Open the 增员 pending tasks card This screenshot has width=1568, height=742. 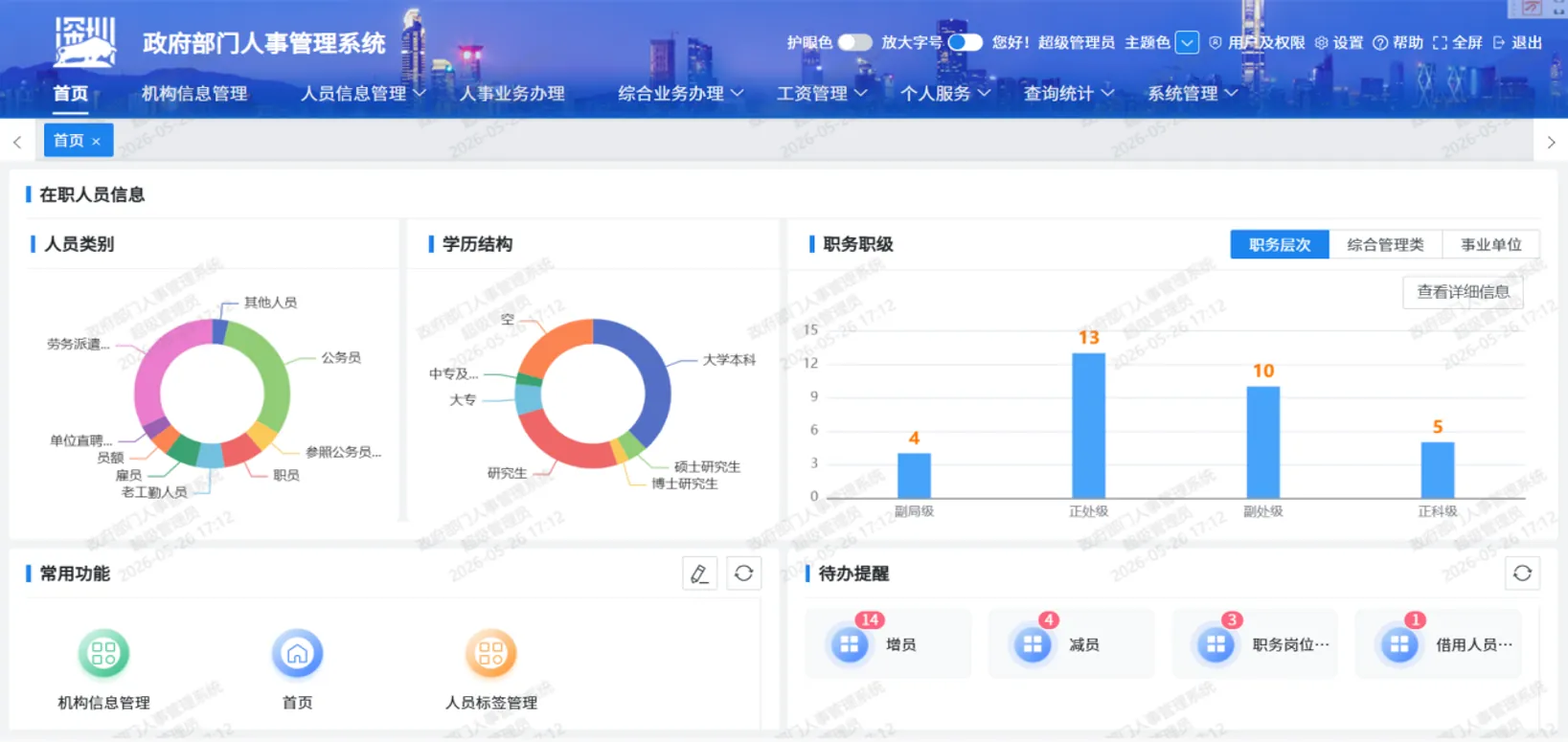[888, 644]
